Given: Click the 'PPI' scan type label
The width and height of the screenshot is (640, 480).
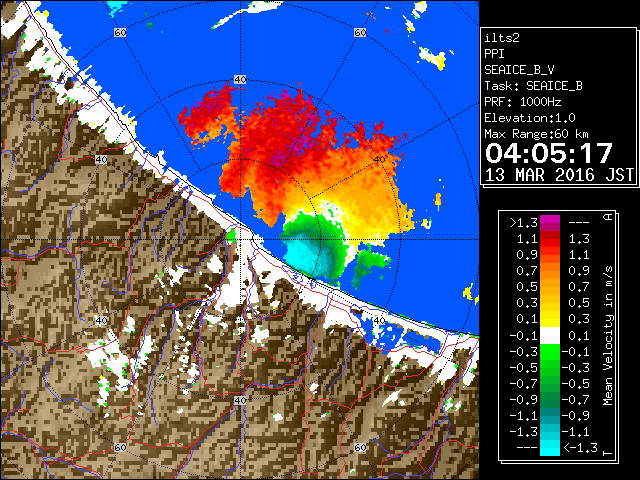Looking at the screenshot, I should [494, 54].
